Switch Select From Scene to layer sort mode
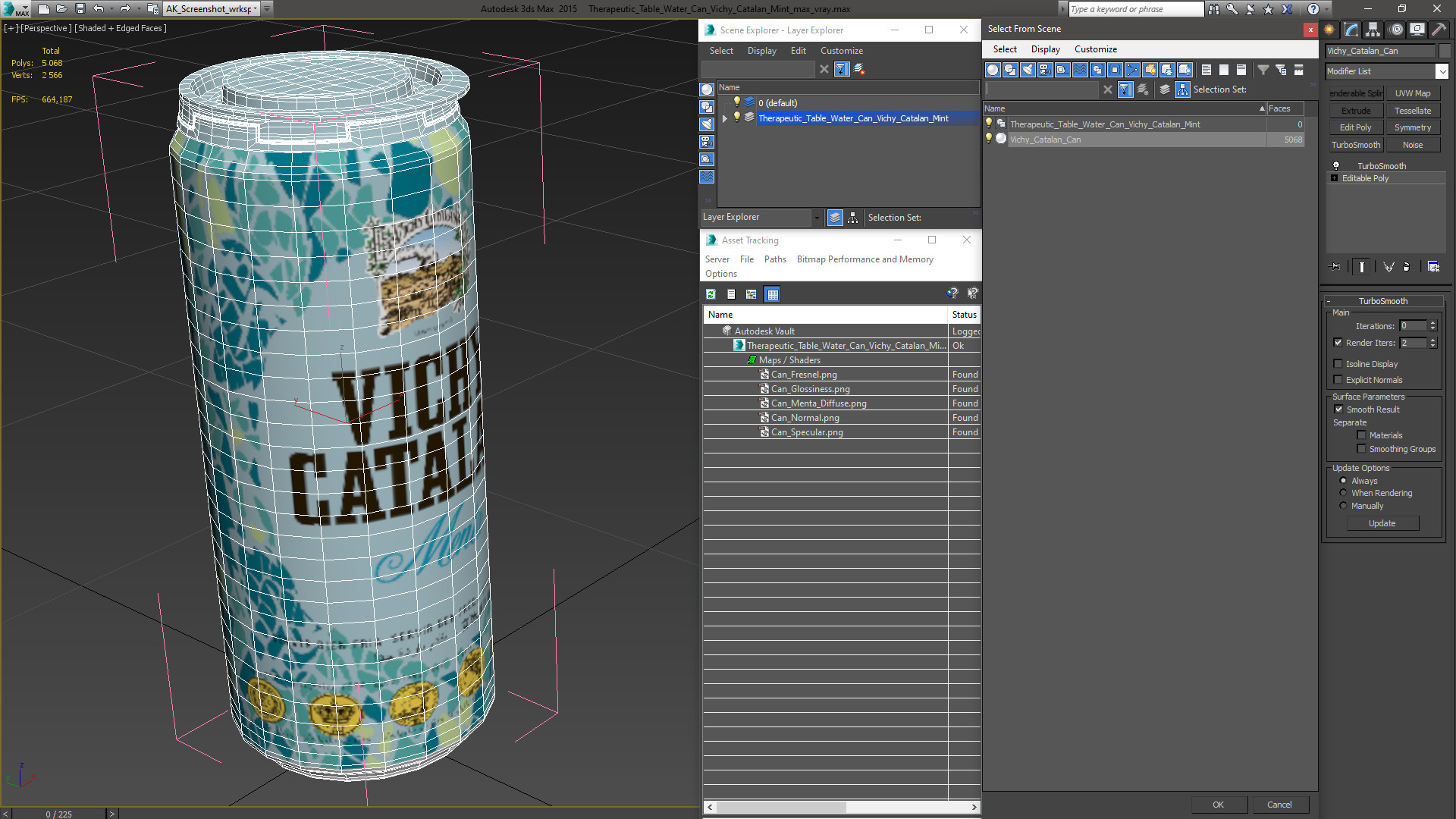1456x819 pixels. (1165, 89)
